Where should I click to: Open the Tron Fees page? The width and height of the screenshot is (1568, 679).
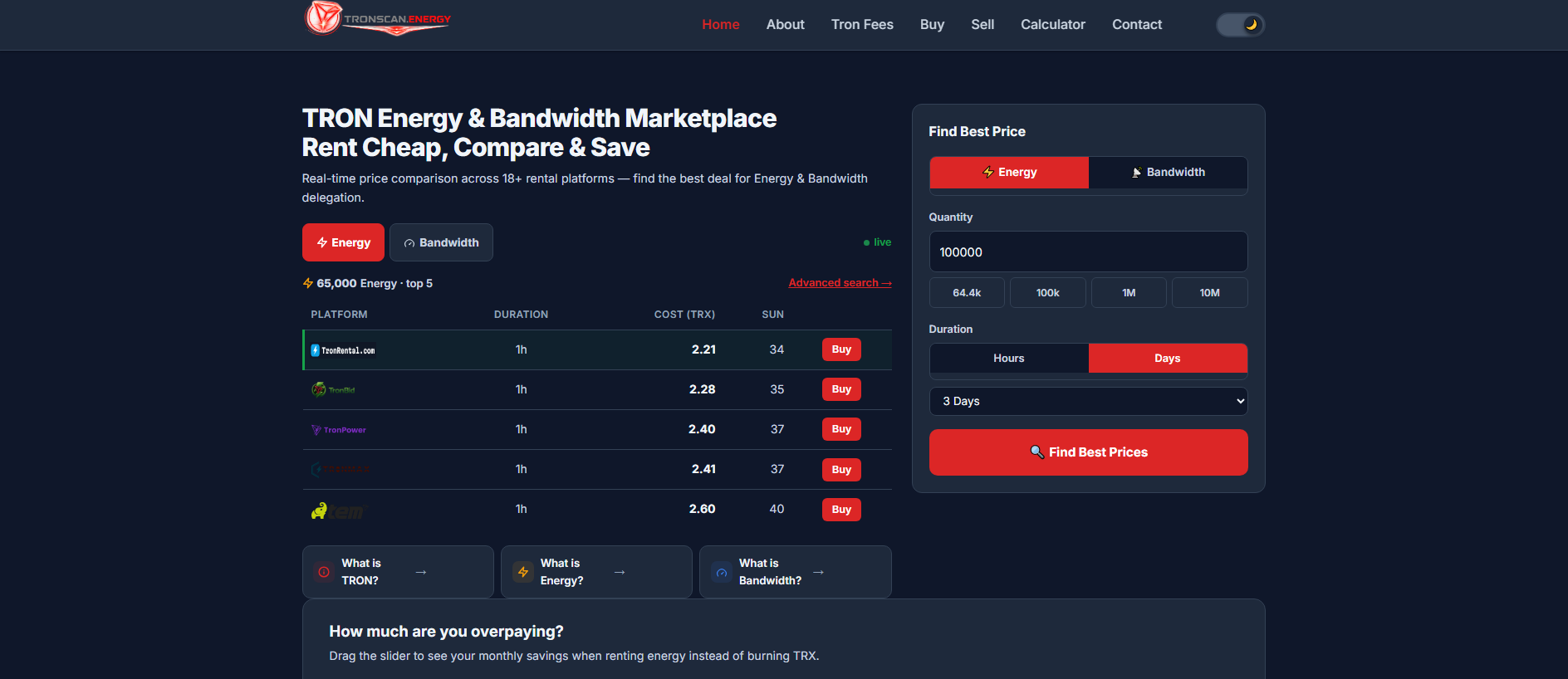tap(862, 25)
